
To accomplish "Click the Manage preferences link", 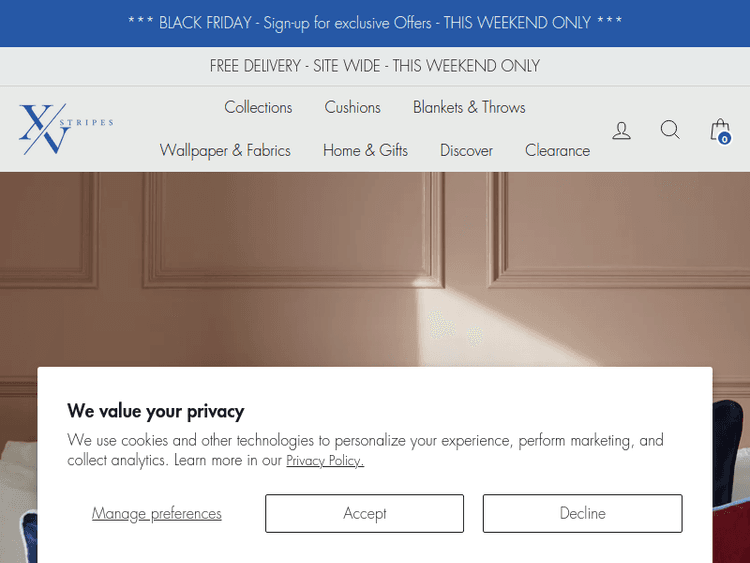I will pos(157,513).
